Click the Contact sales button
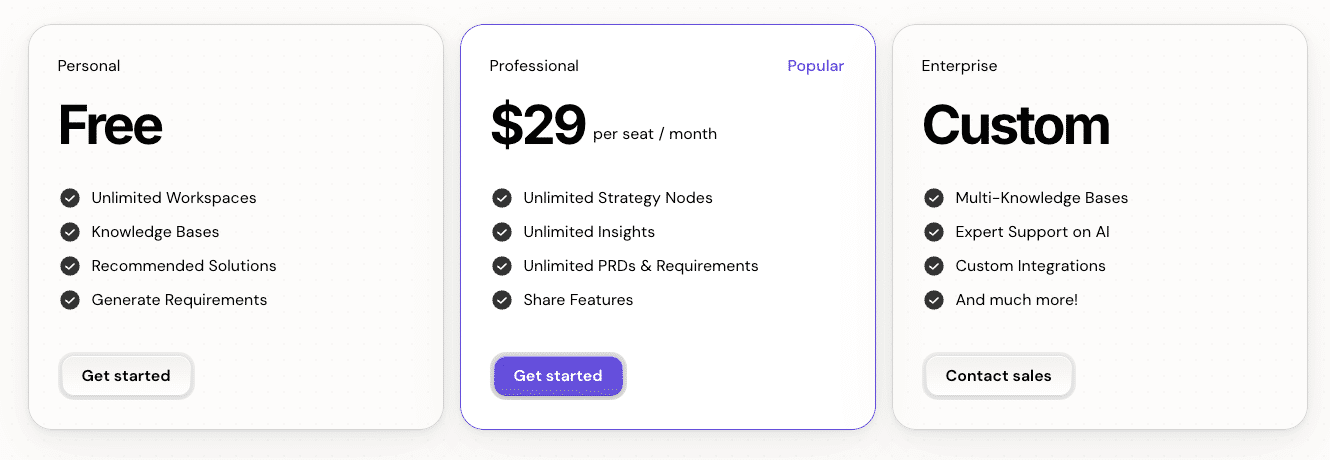 point(998,376)
